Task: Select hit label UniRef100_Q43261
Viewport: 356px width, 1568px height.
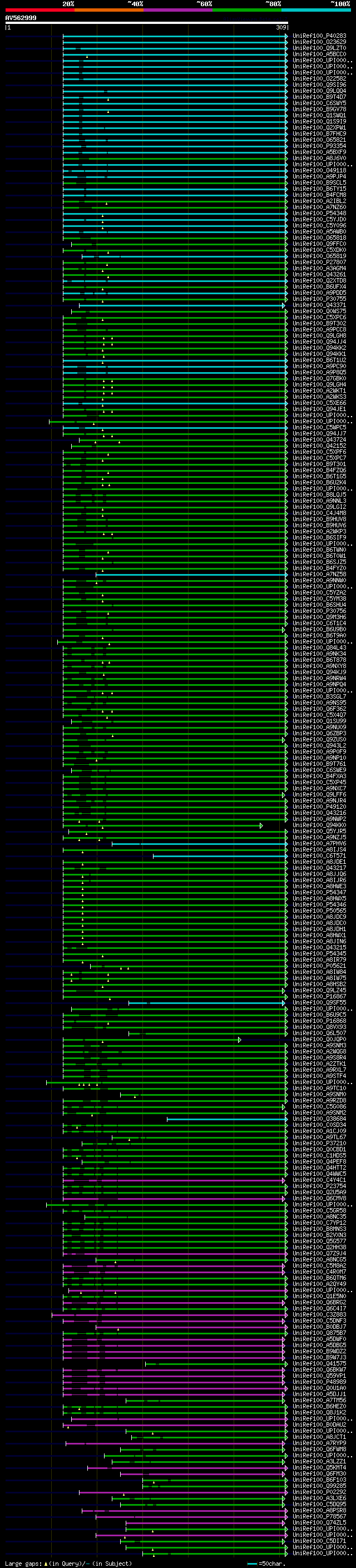Action: 319,275
